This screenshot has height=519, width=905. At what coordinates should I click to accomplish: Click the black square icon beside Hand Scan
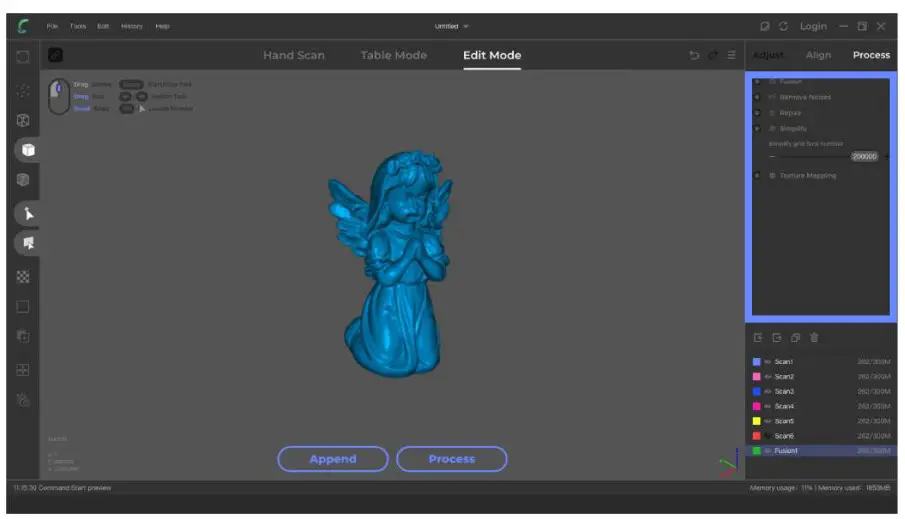click(55, 55)
